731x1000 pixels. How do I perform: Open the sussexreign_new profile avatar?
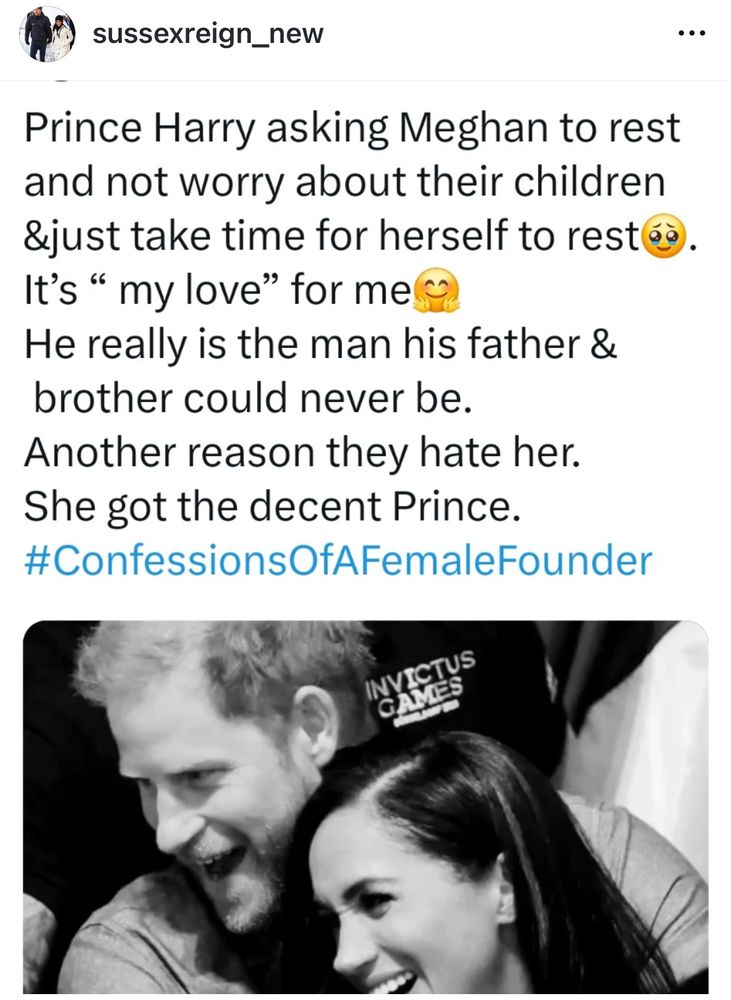tap(47, 35)
